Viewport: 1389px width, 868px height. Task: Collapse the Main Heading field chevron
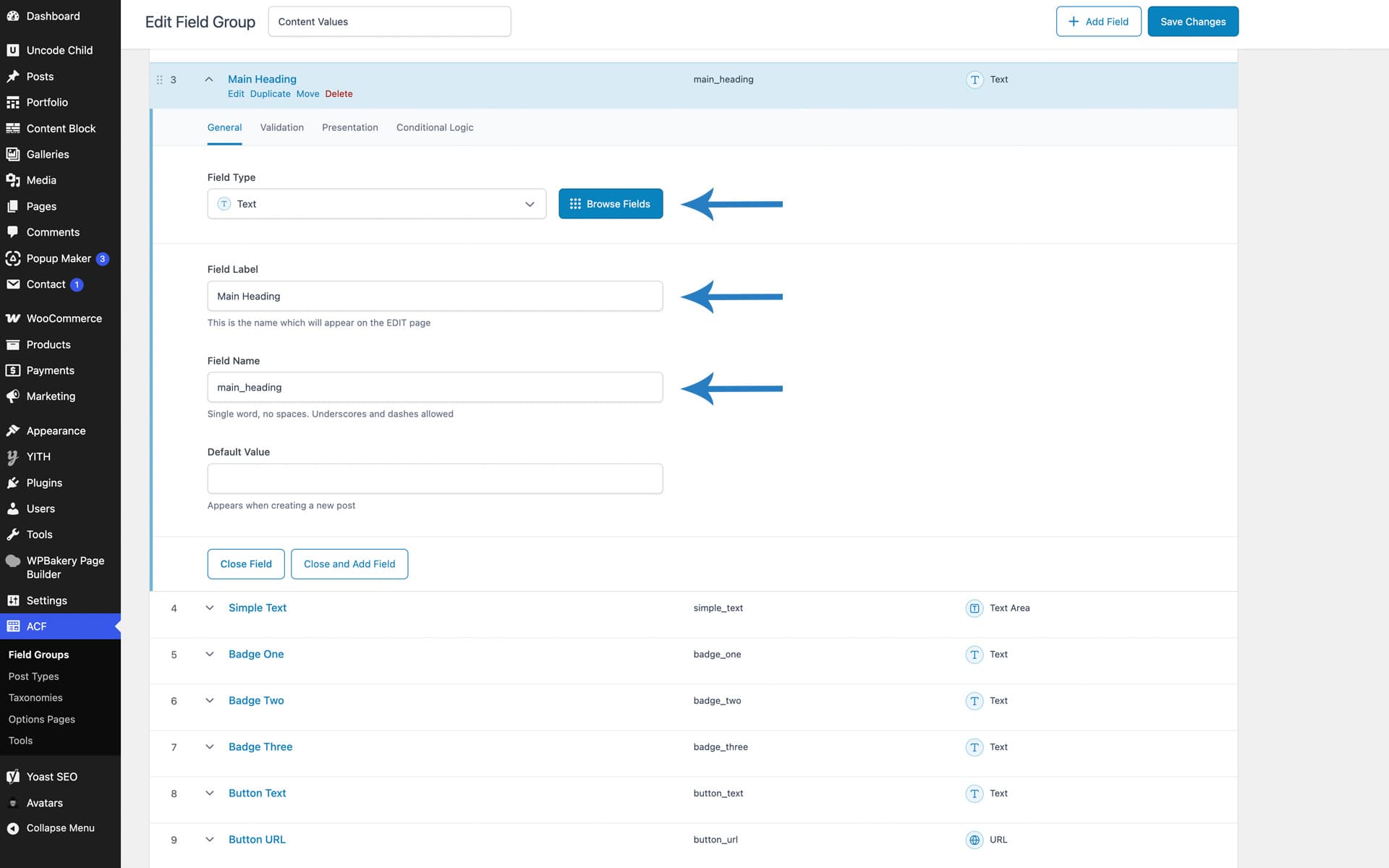[209, 80]
